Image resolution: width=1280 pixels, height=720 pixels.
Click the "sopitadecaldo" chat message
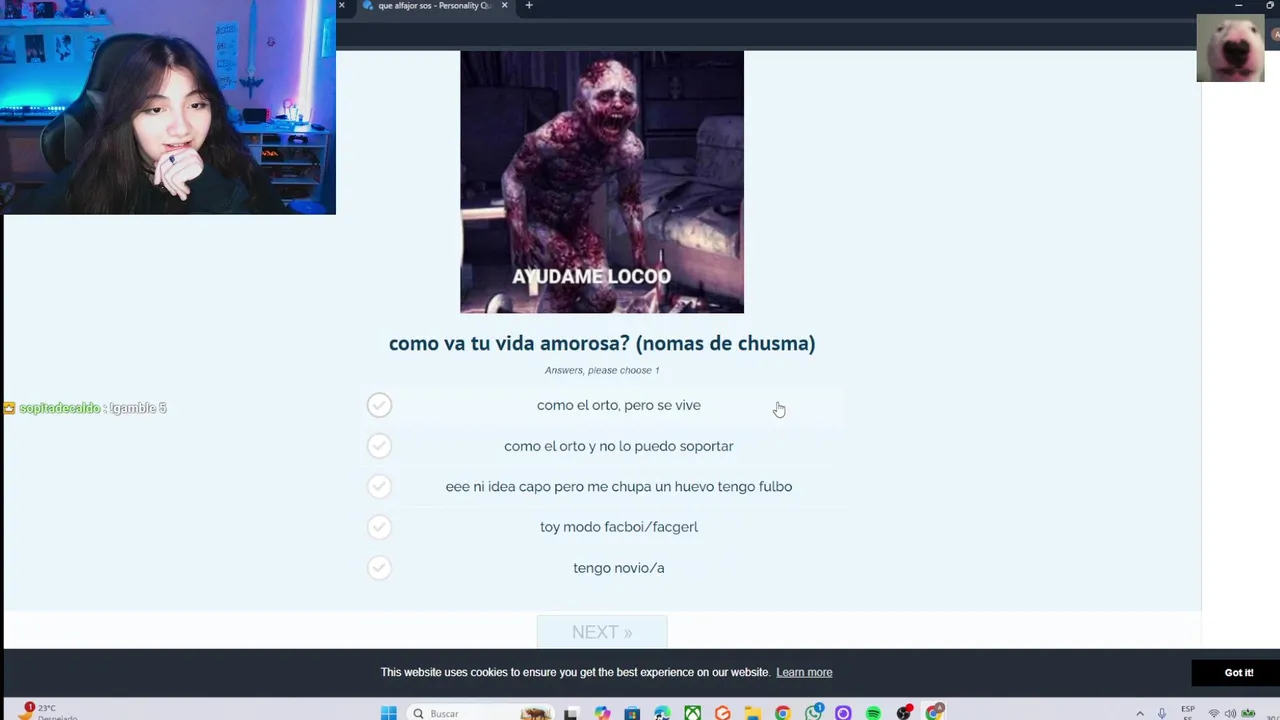coord(85,408)
